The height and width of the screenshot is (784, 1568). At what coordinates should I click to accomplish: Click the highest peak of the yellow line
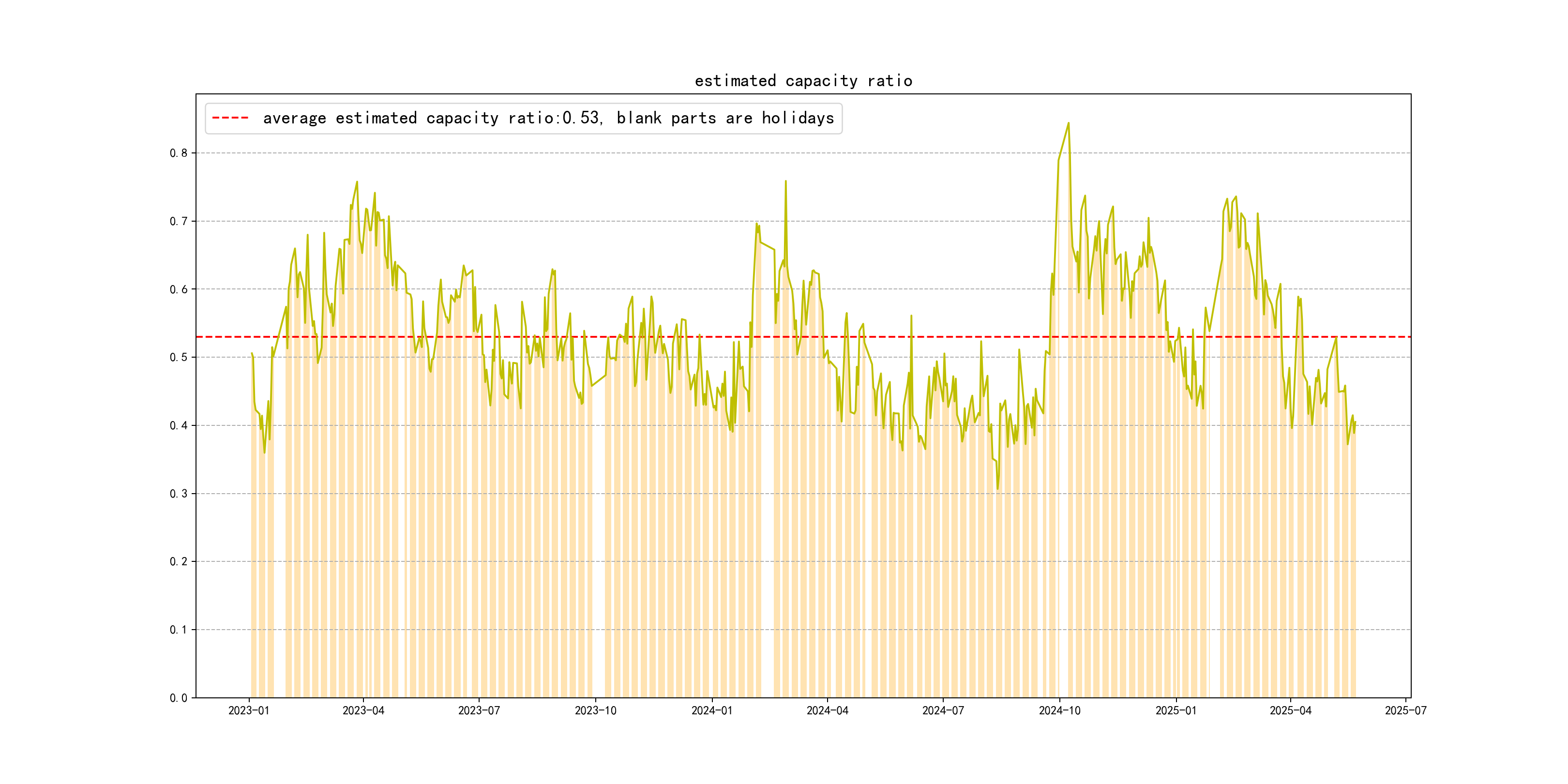(x=1068, y=123)
